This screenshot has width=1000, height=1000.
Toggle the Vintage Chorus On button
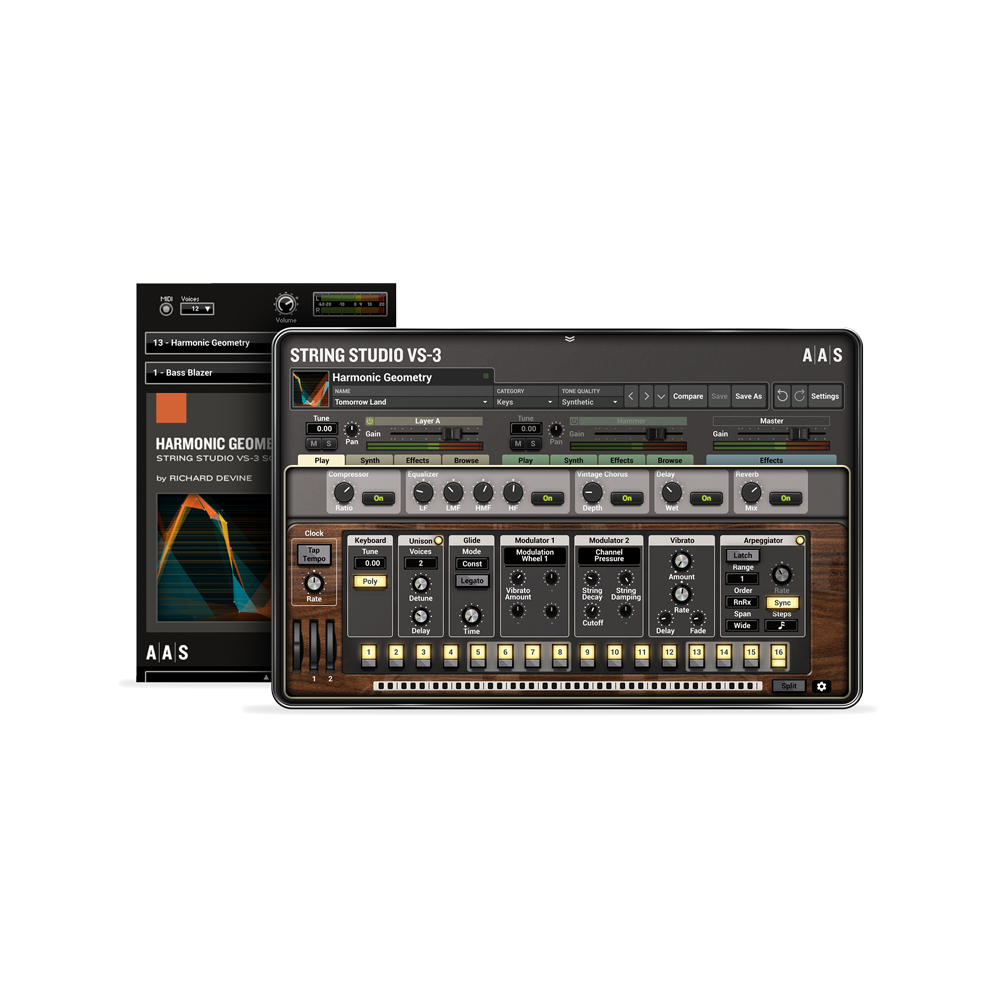[x=627, y=498]
